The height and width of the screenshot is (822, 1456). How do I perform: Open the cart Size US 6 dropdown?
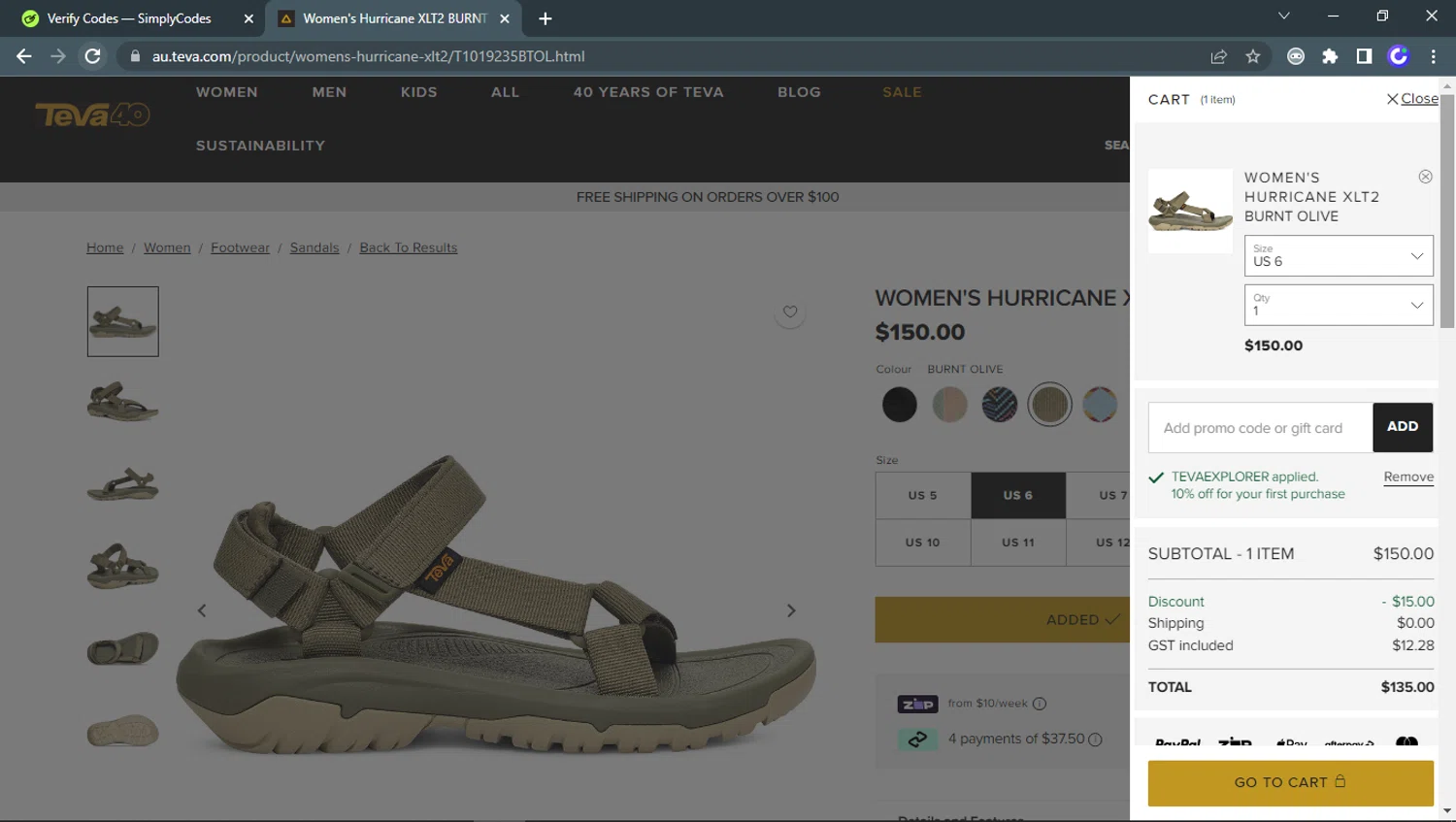point(1339,256)
